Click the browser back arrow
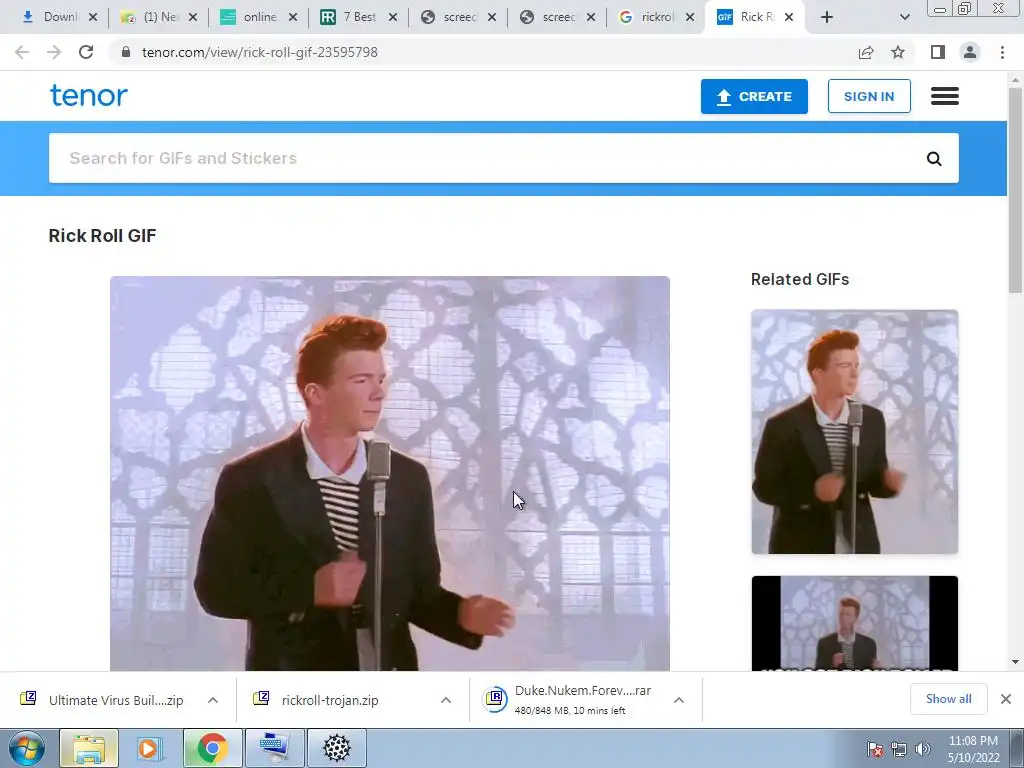The height and width of the screenshot is (768, 1024). (x=22, y=52)
